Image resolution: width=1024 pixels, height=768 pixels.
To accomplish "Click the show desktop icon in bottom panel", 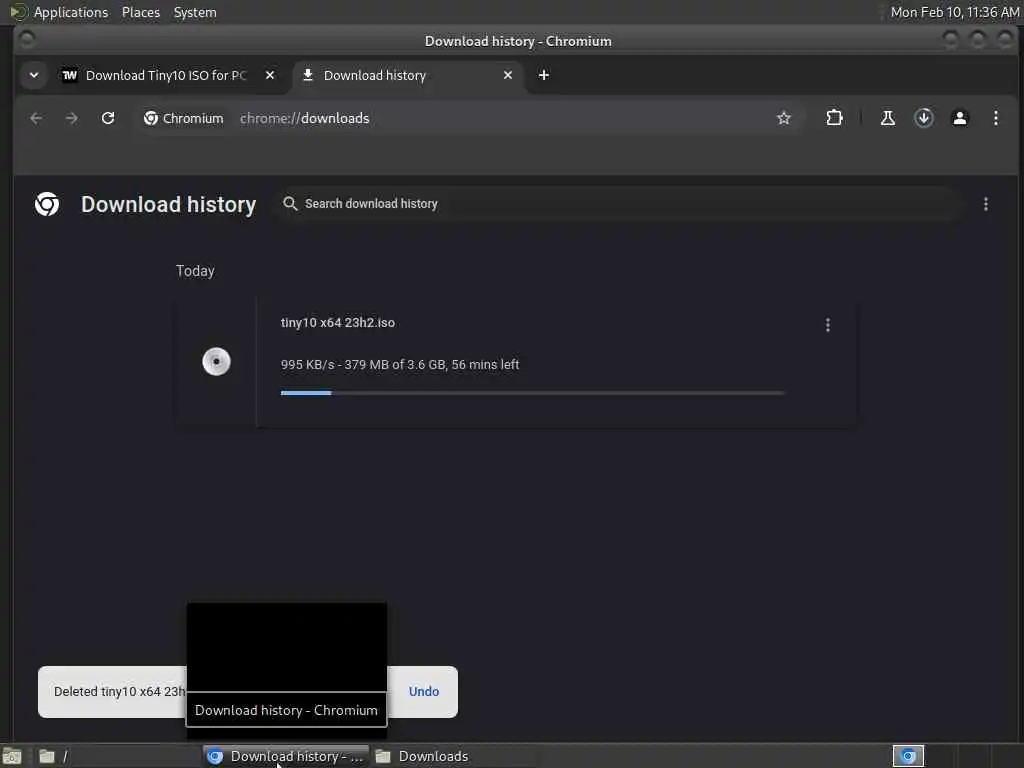I will (x=12, y=756).
